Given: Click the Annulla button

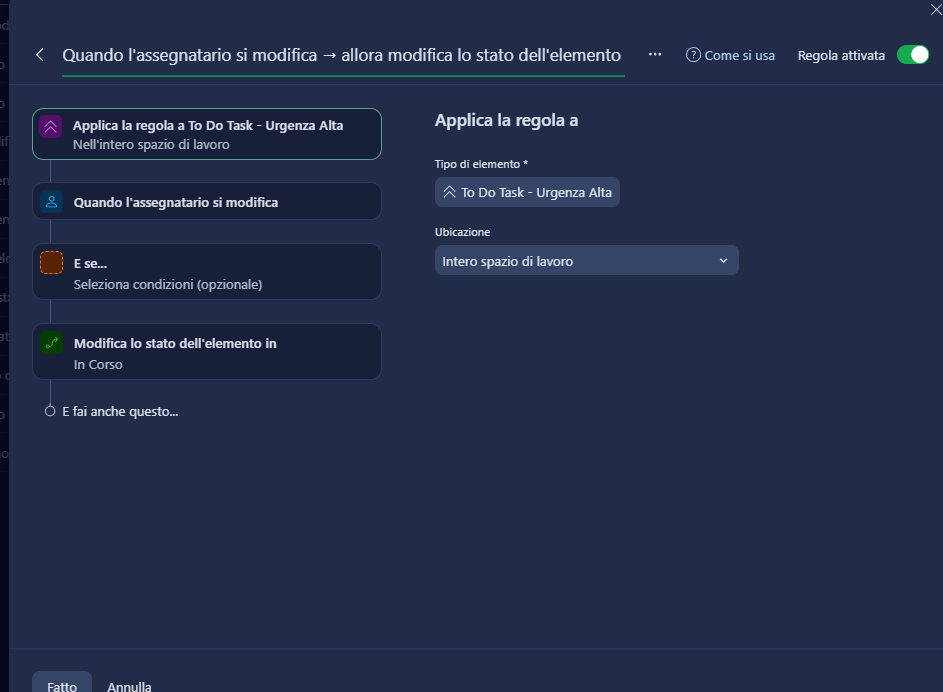Looking at the screenshot, I should [129, 686].
